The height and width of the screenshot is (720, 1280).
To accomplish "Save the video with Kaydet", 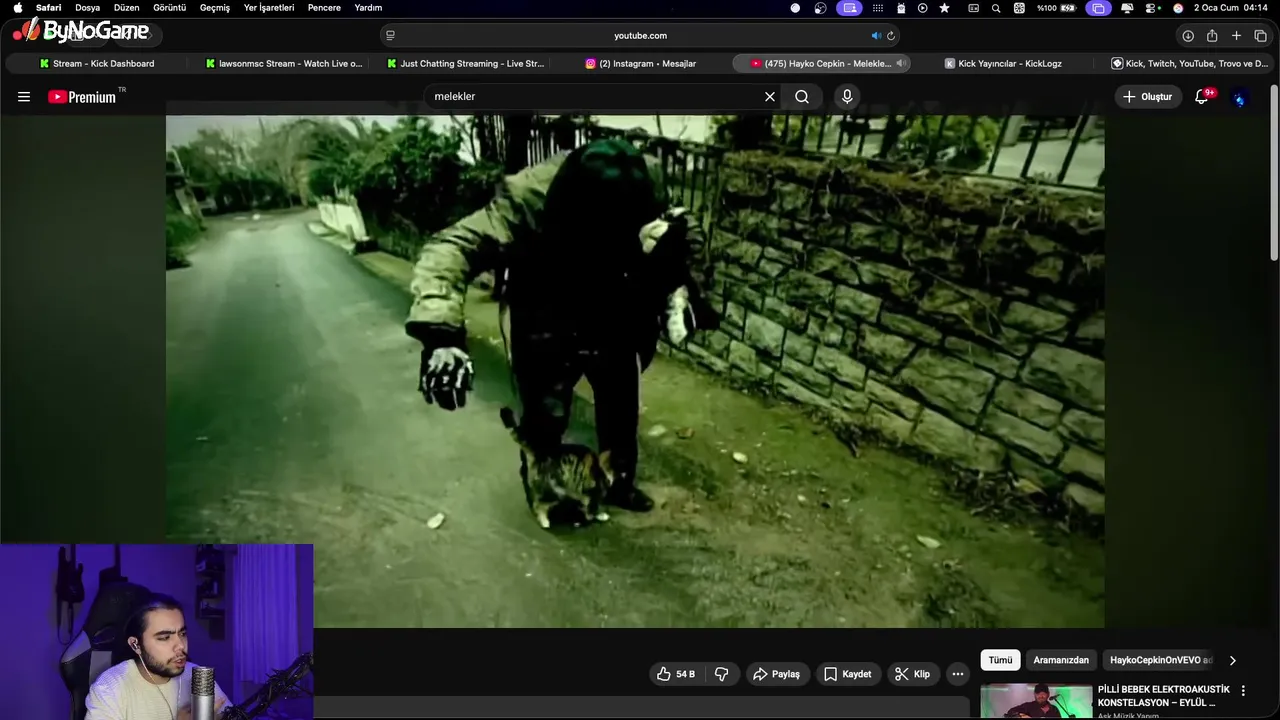I will pos(847,674).
